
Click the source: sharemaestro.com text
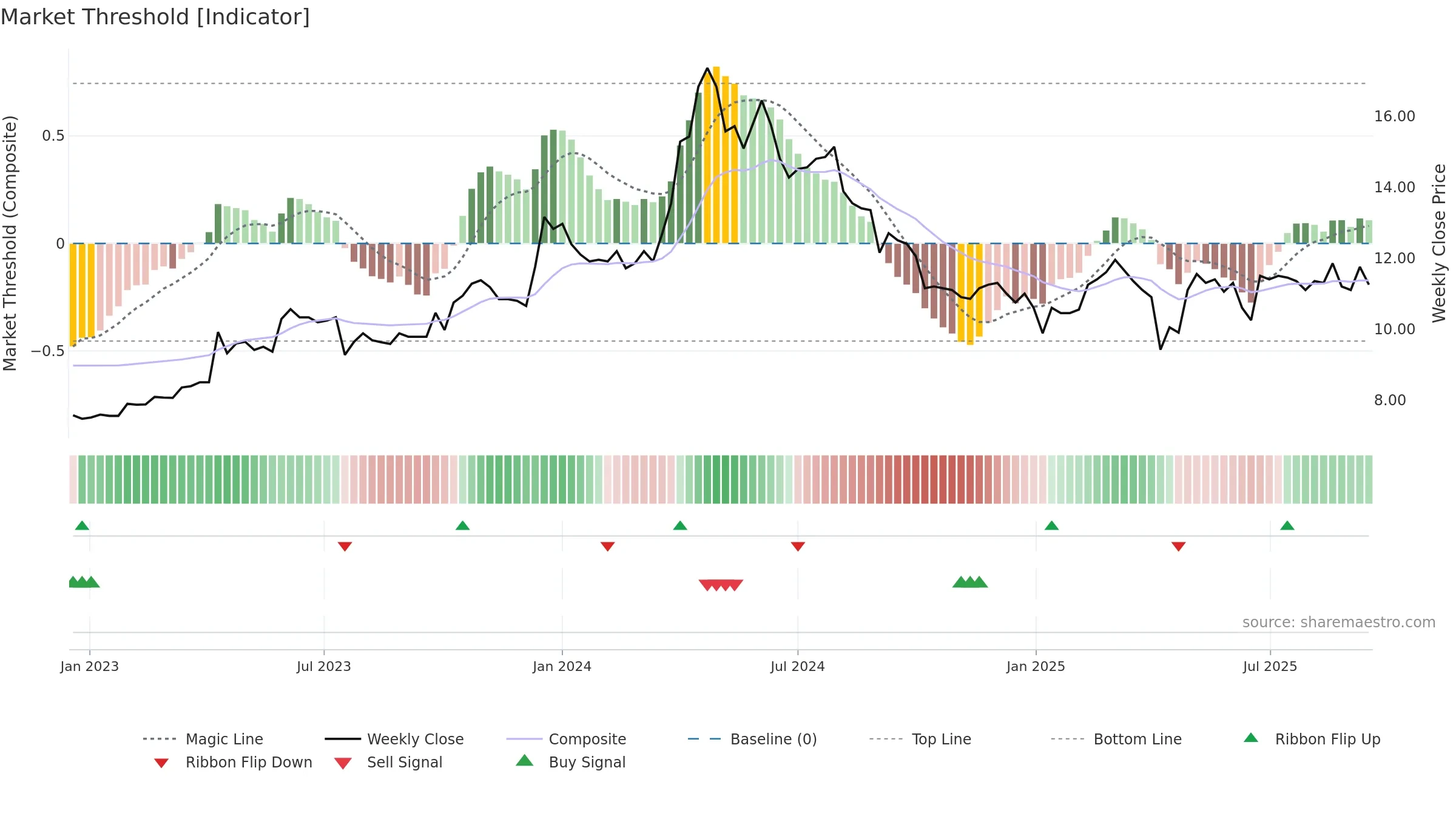1339,622
